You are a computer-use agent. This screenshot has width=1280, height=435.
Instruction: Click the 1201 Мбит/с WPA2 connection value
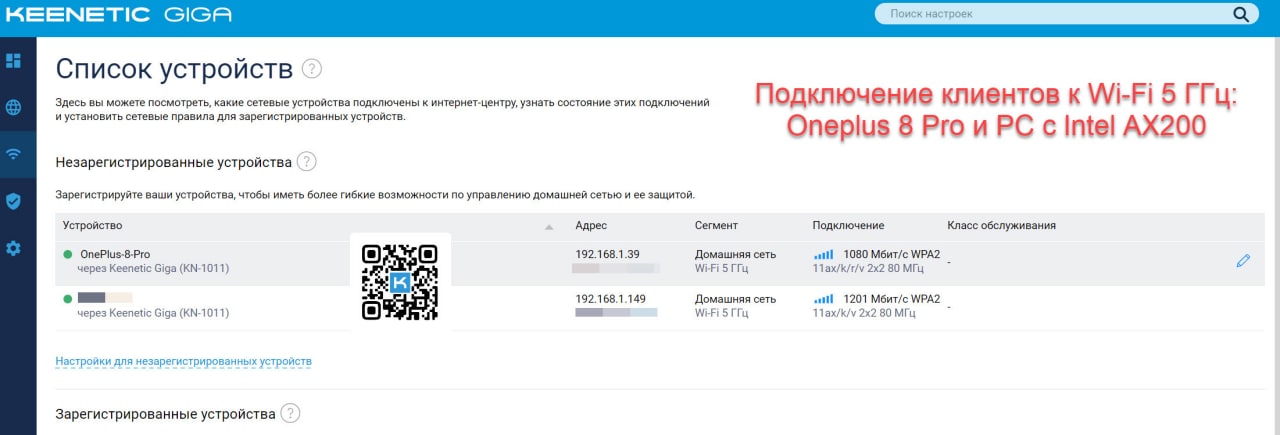[x=892, y=299]
